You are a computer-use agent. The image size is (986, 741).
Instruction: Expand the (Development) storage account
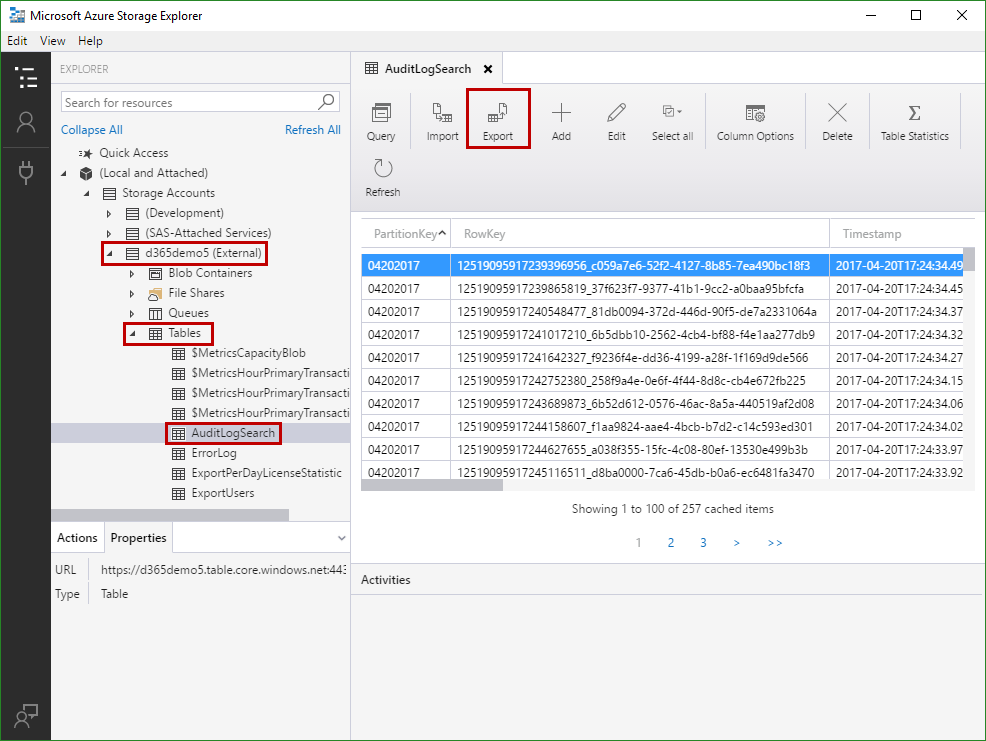[x=110, y=213]
